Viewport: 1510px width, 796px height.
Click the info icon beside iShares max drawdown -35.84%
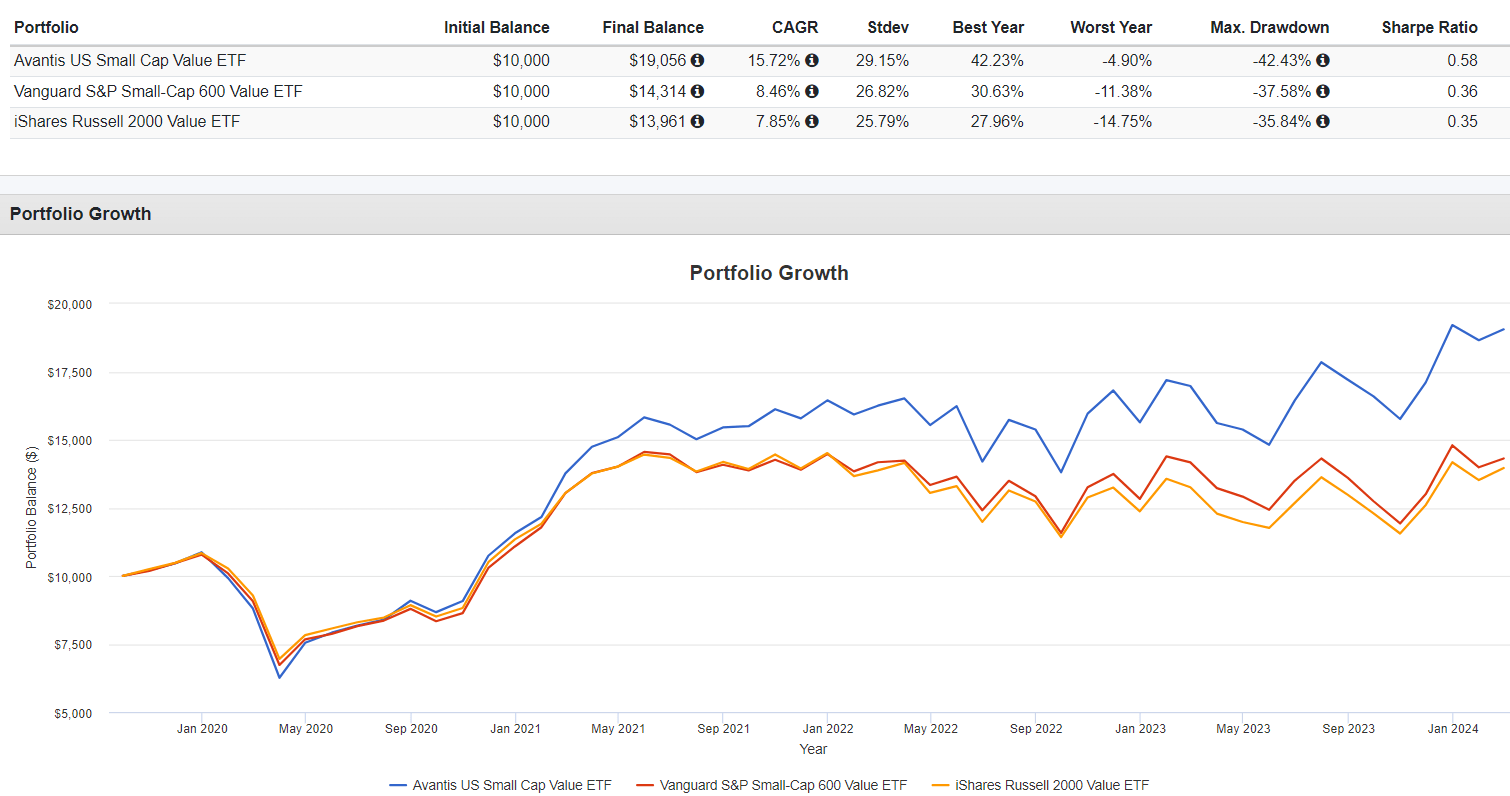(1323, 121)
